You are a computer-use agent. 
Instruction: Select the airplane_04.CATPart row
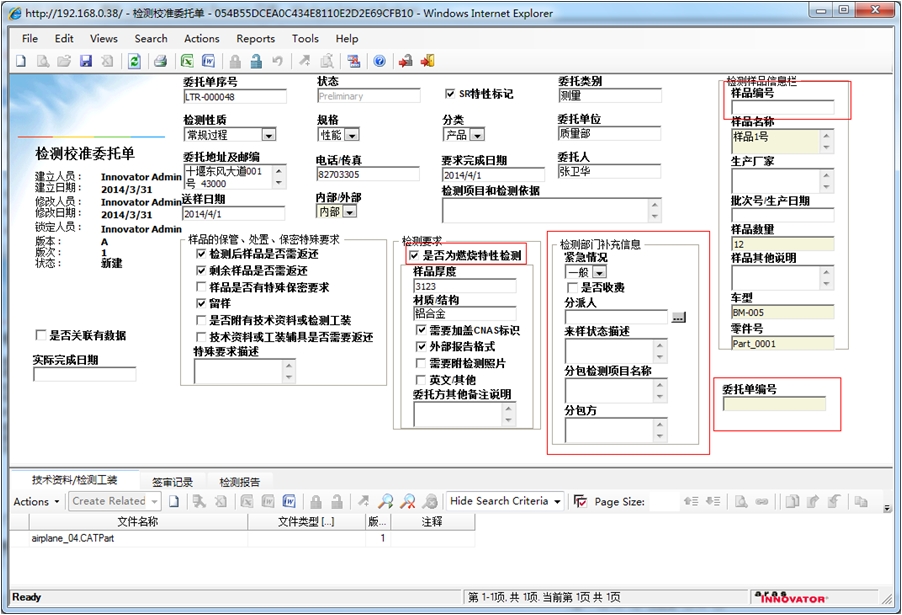243,538
